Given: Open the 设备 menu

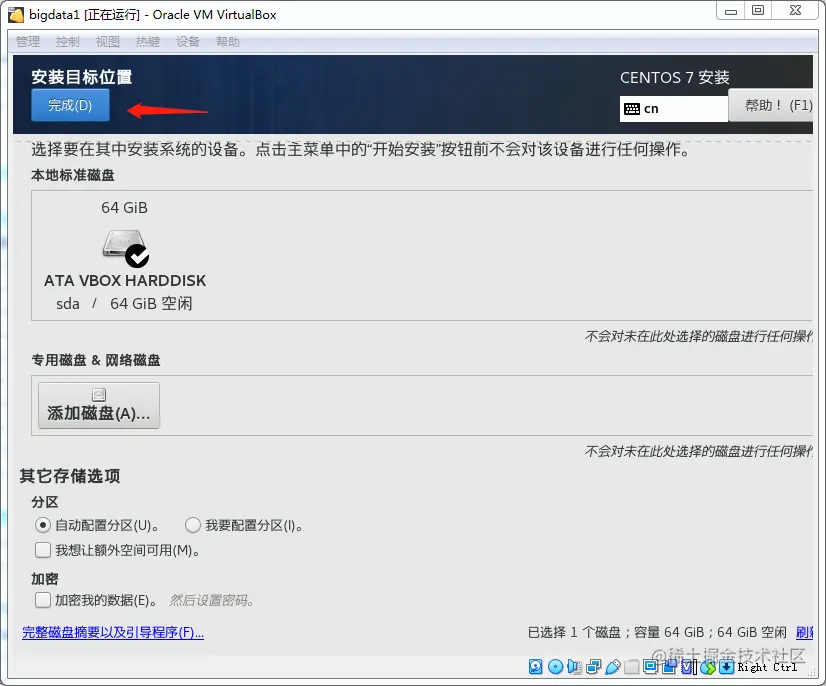Looking at the screenshot, I should pos(188,42).
